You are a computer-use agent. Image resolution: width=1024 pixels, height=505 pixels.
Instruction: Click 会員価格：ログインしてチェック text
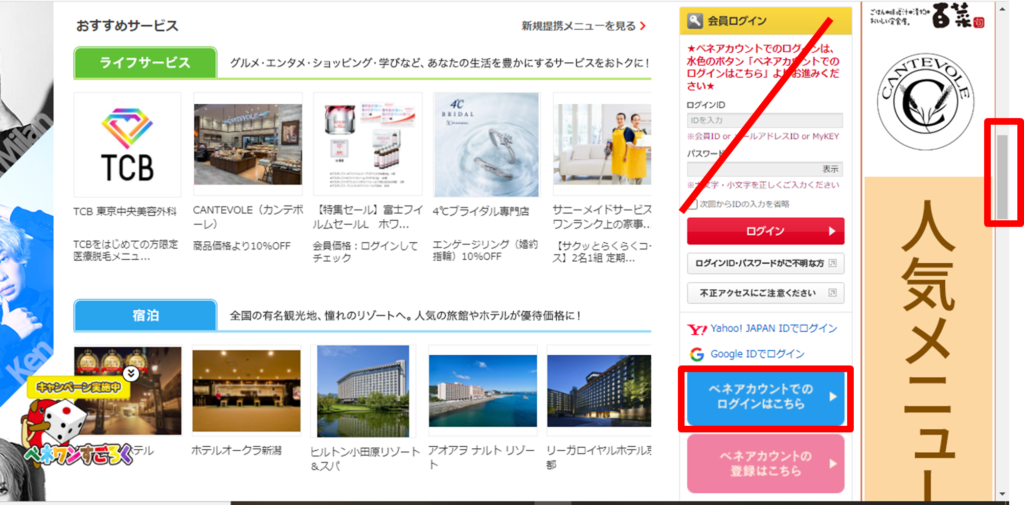point(365,252)
